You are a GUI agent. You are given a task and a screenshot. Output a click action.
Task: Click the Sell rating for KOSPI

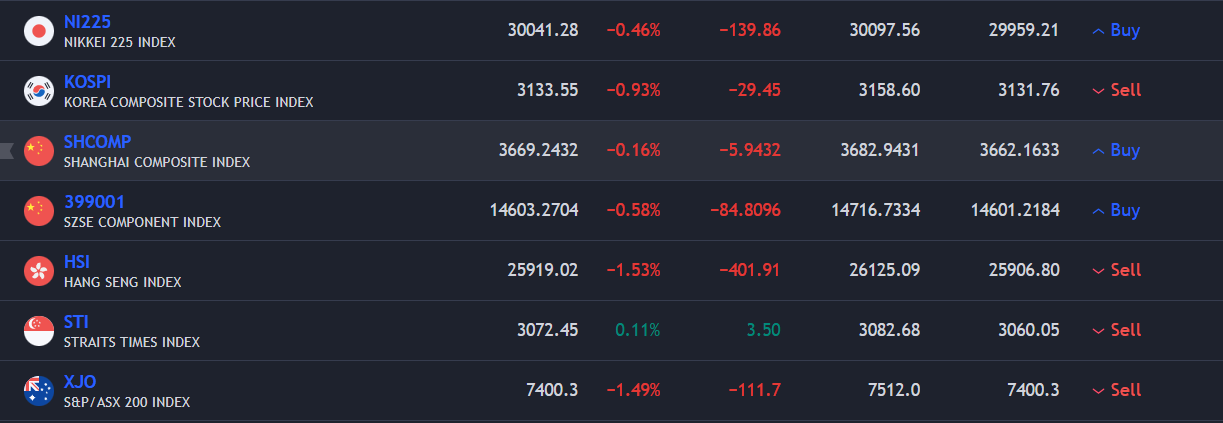coord(1116,90)
